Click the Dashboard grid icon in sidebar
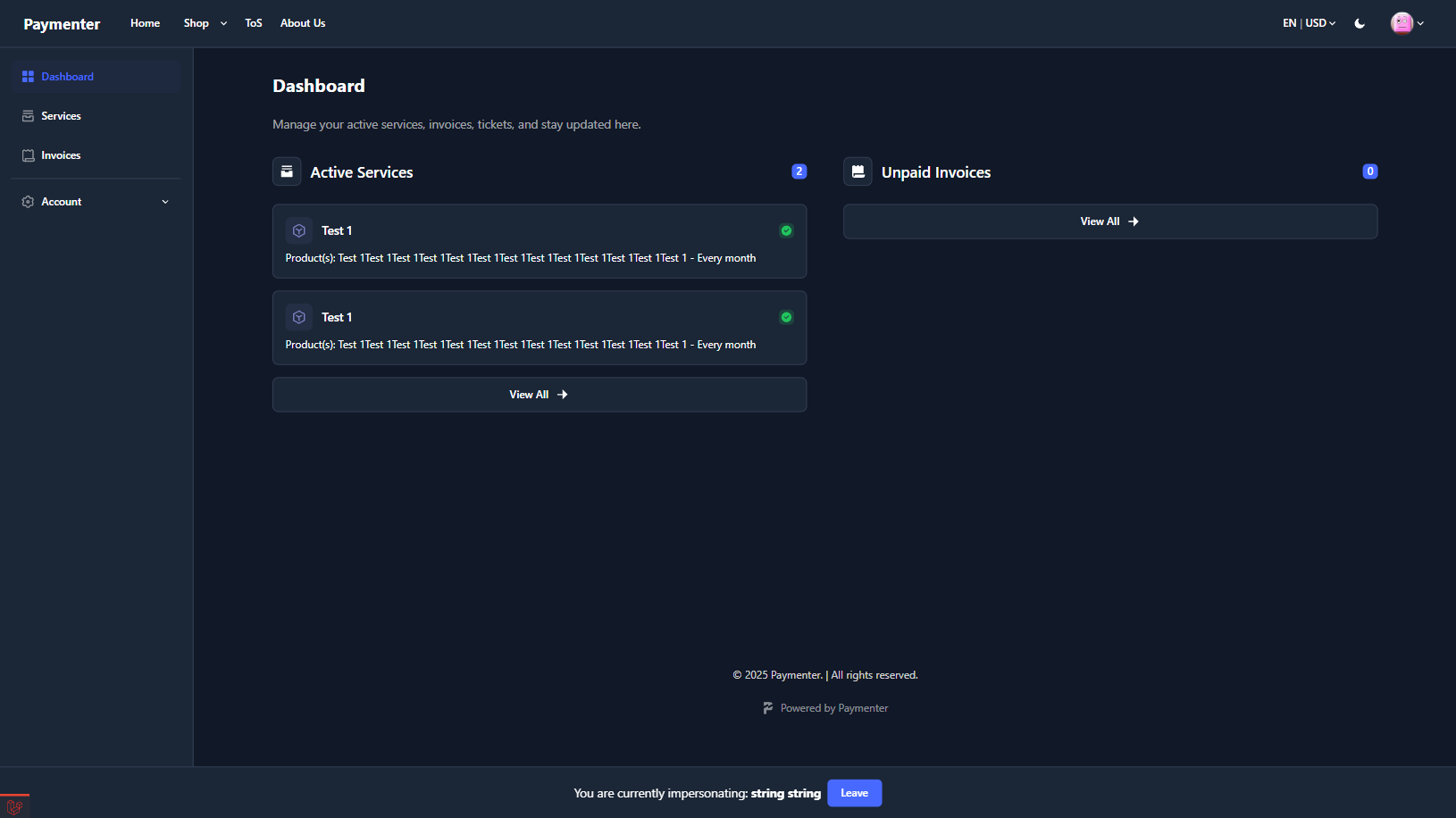The height and width of the screenshot is (818, 1456). (28, 77)
